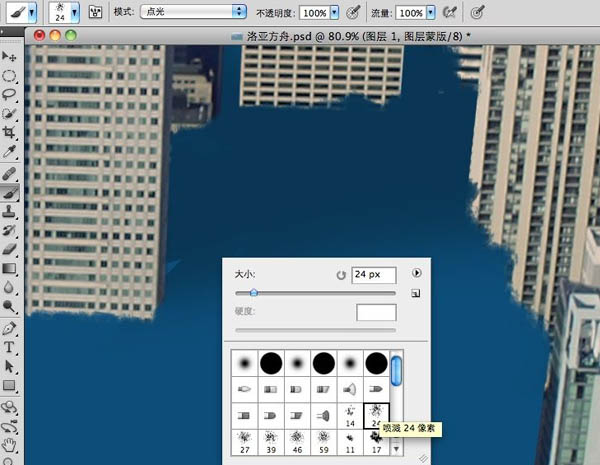Select the Blur tool

click(x=9, y=287)
